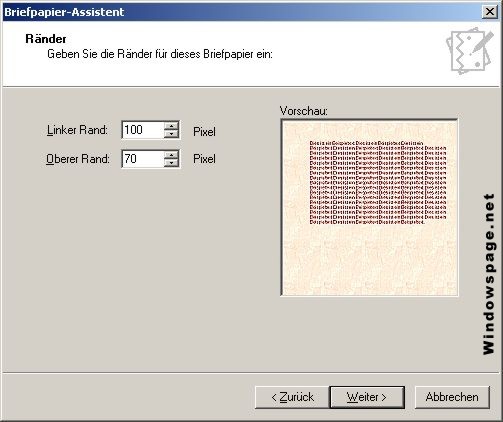Click the red sample text in preview
This screenshot has width=503, height=422.
click(x=378, y=183)
